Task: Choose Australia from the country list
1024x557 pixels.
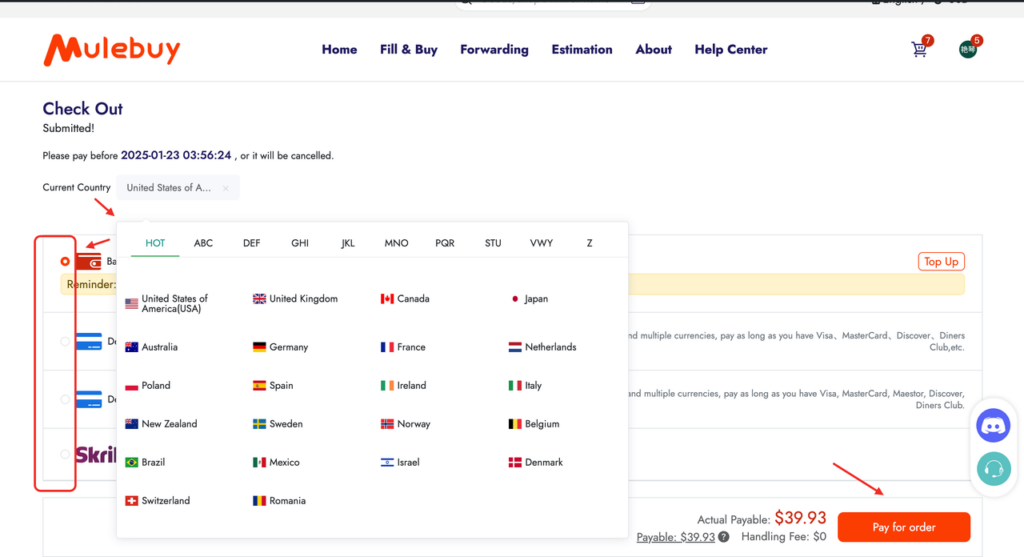Action: point(151,347)
